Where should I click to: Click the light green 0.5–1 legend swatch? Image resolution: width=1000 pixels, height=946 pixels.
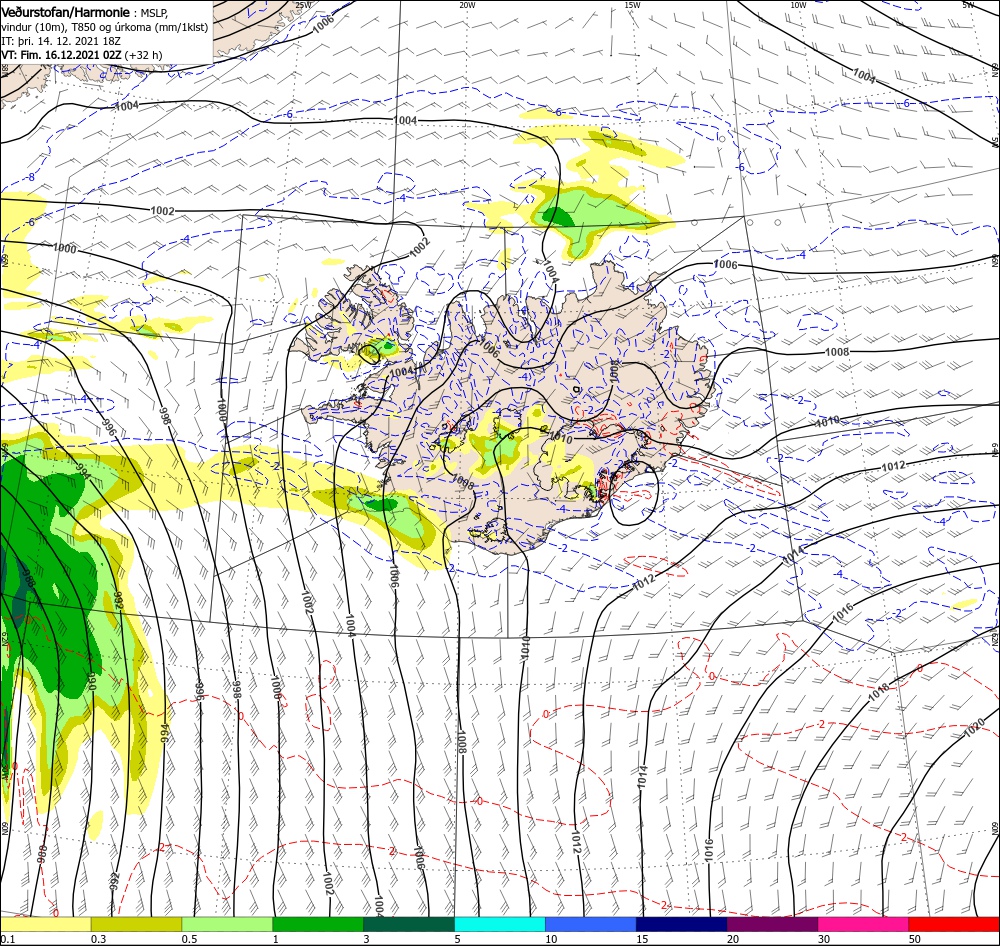227,924
